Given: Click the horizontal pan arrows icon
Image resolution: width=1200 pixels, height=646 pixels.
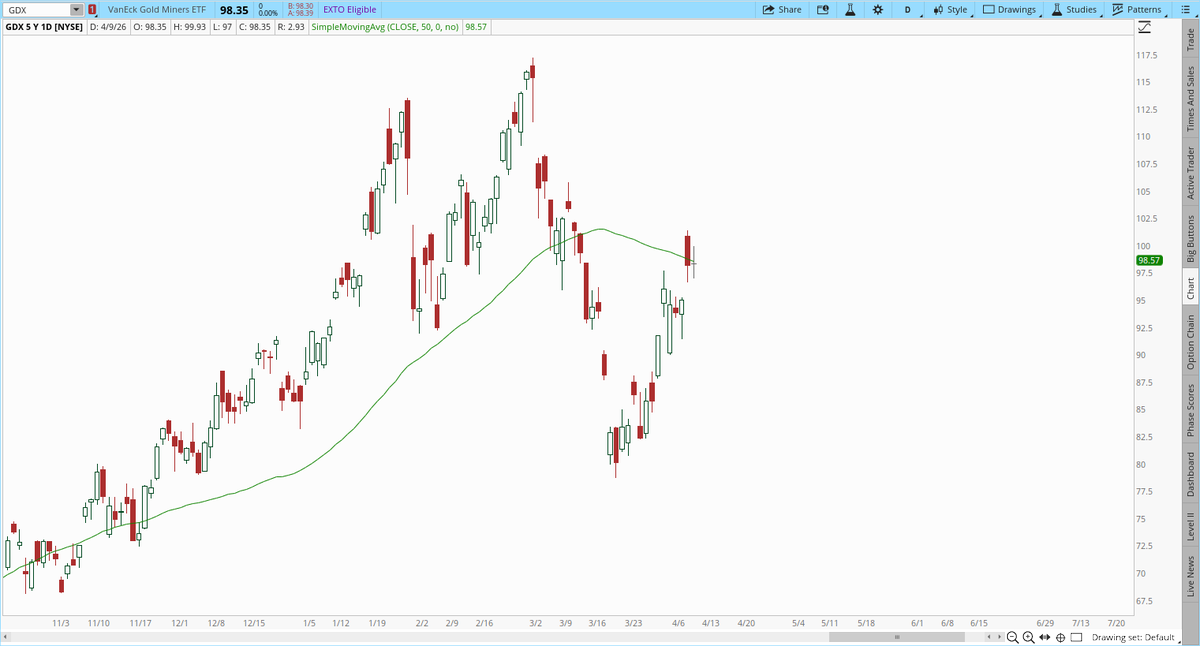Looking at the screenshot, I should tap(1045, 637).
